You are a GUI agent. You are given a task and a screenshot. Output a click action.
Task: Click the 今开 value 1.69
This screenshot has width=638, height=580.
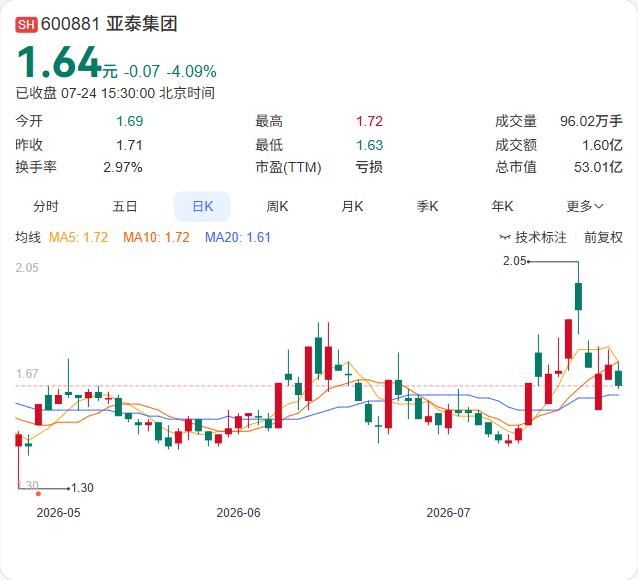129,121
